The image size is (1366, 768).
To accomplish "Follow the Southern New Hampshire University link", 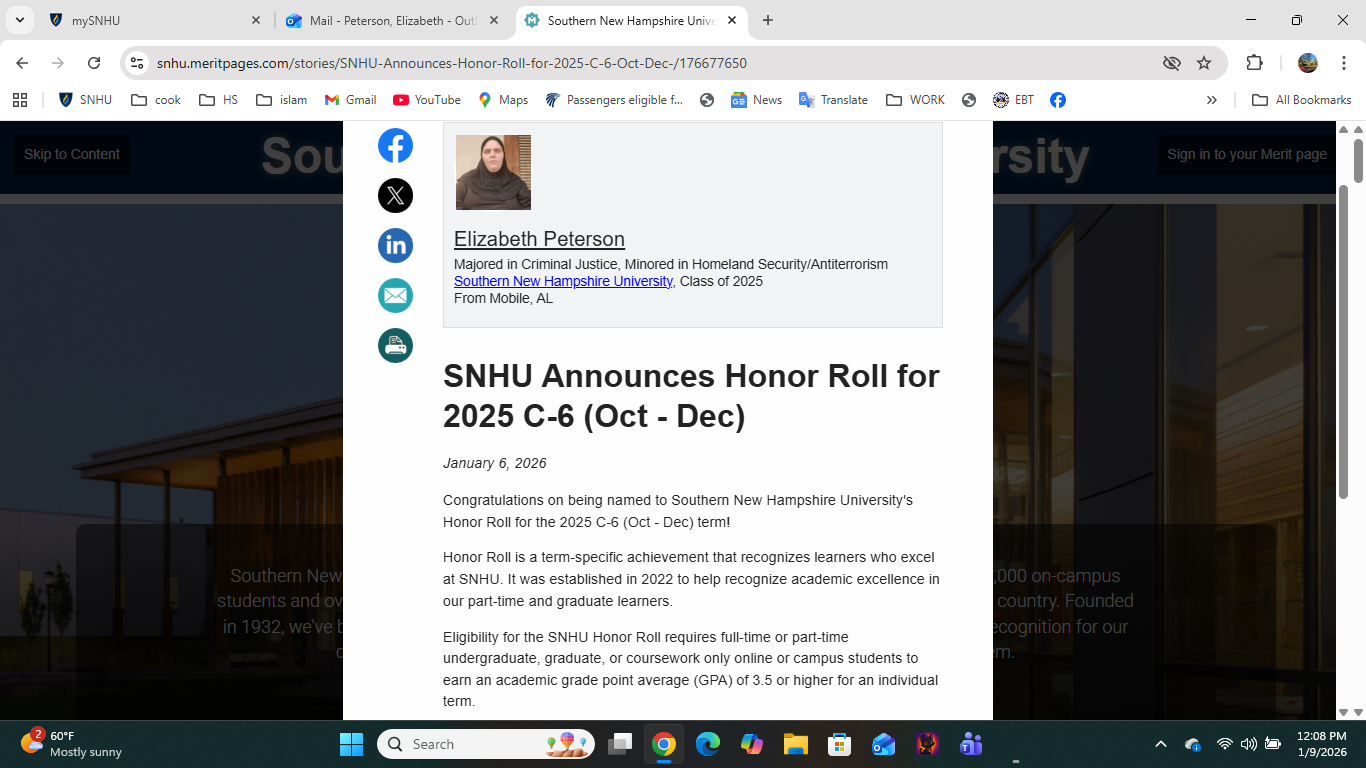I will [x=563, y=281].
